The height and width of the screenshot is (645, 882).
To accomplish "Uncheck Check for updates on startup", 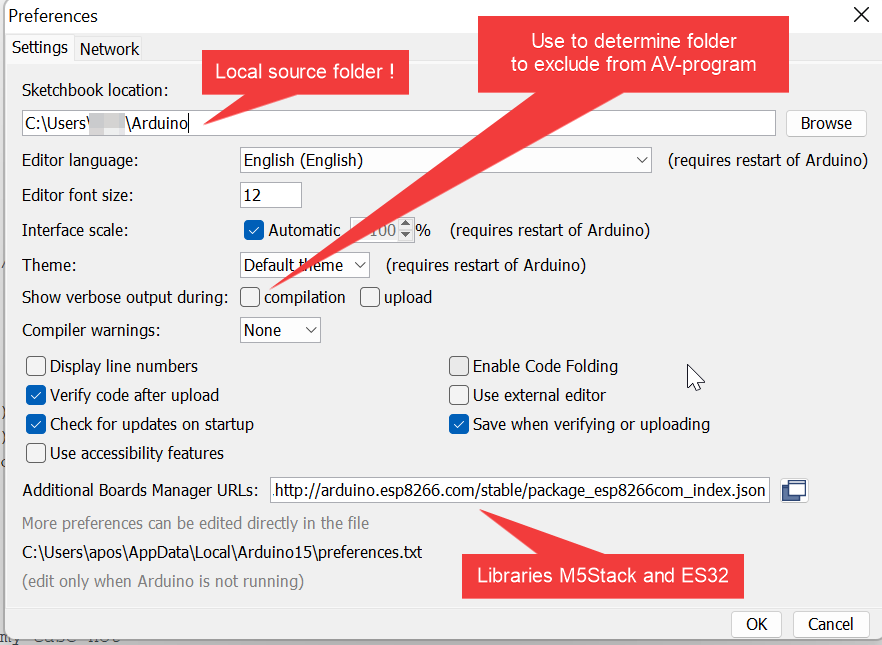I will [x=35, y=424].
